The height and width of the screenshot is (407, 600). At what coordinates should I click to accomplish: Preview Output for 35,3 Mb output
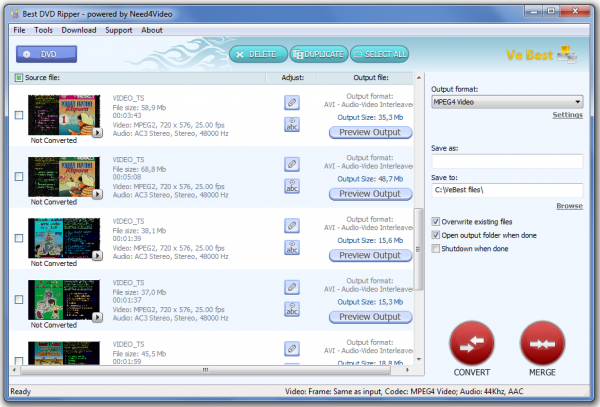click(x=370, y=132)
